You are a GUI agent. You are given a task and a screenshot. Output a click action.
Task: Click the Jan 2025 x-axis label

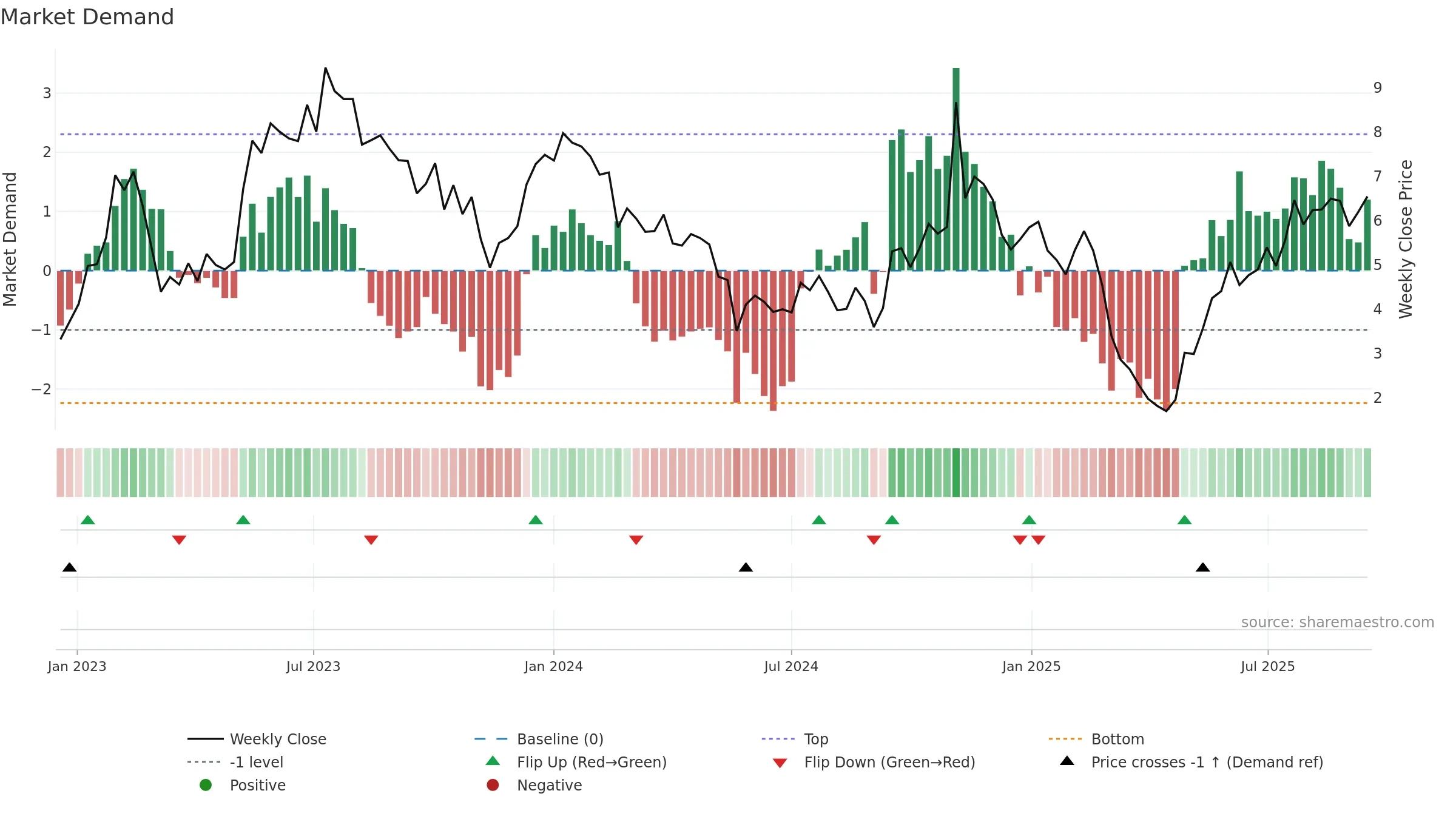pos(1032,667)
